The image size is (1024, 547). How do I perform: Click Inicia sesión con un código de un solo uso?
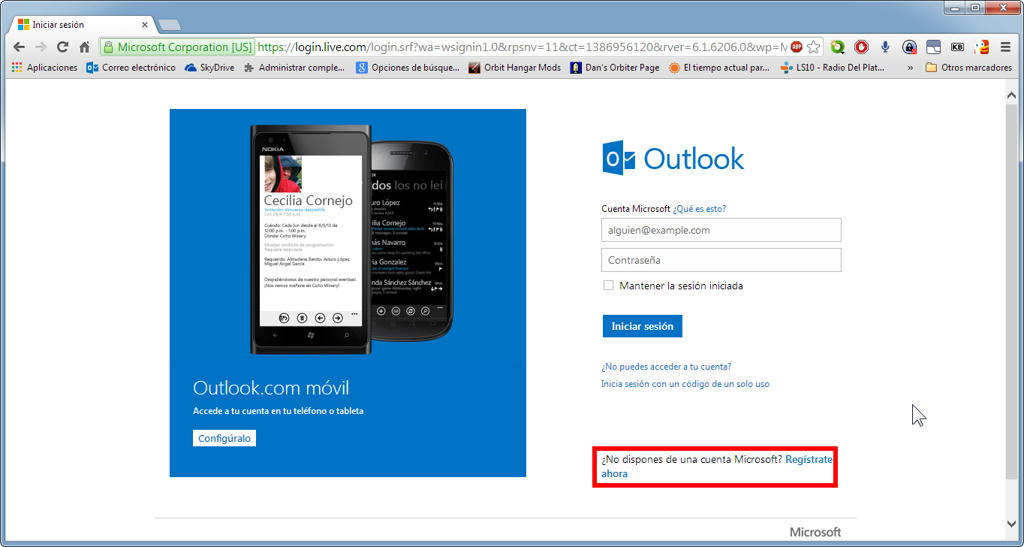pyautogui.click(x=685, y=384)
